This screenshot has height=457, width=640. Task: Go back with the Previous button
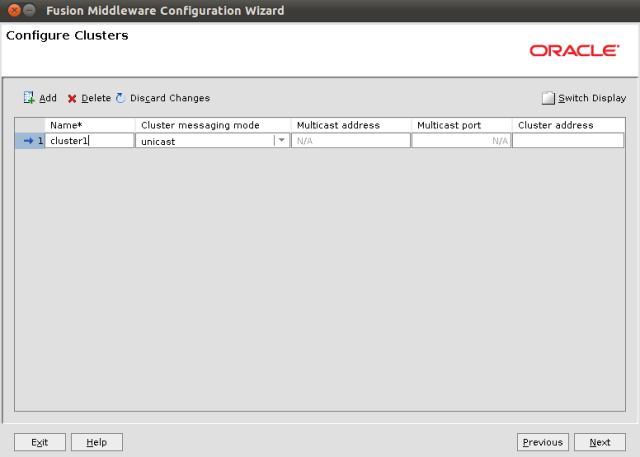point(542,442)
